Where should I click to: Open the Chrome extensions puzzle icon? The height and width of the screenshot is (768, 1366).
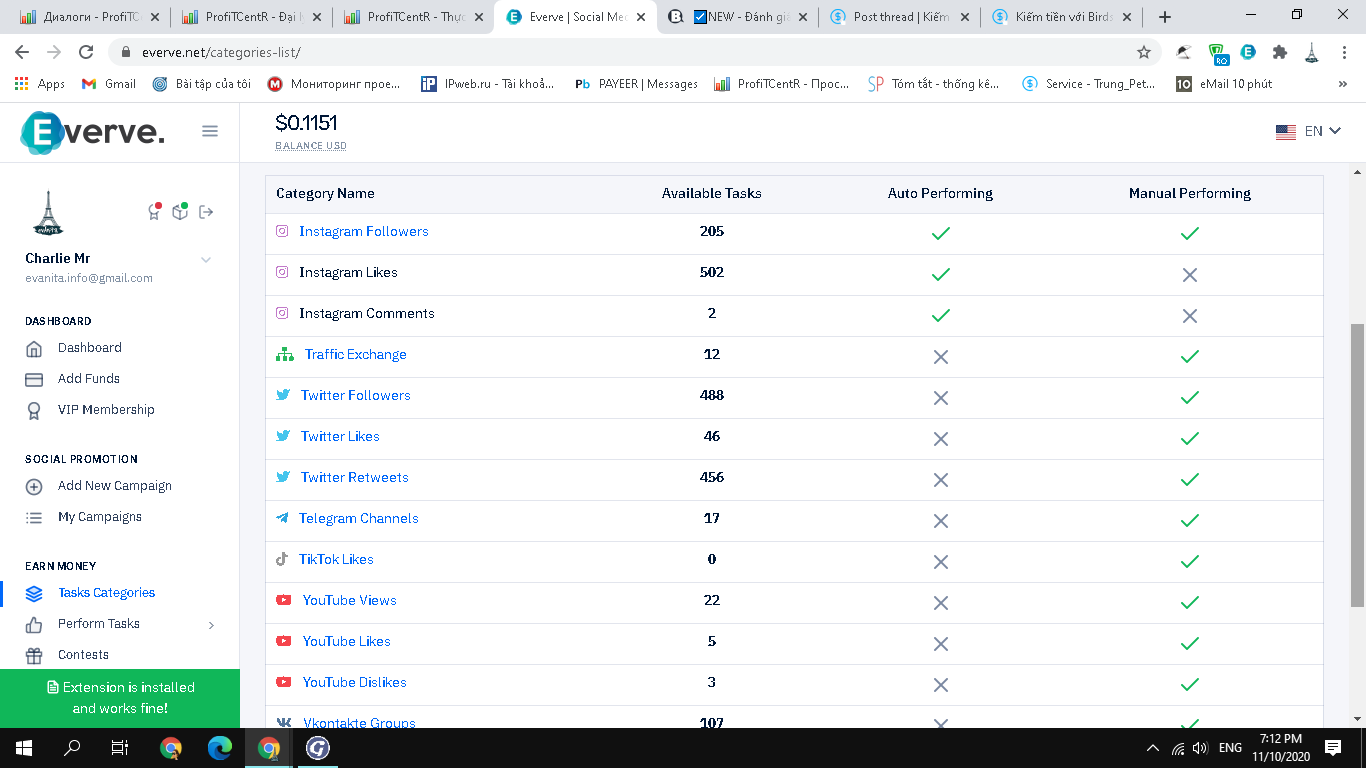1279,52
